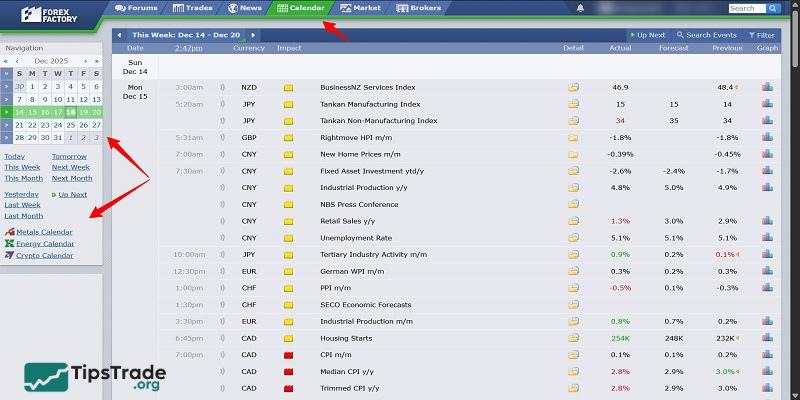Screen dimensions: 800x400
Task: Open the Market tab
Action: click(361, 8)
